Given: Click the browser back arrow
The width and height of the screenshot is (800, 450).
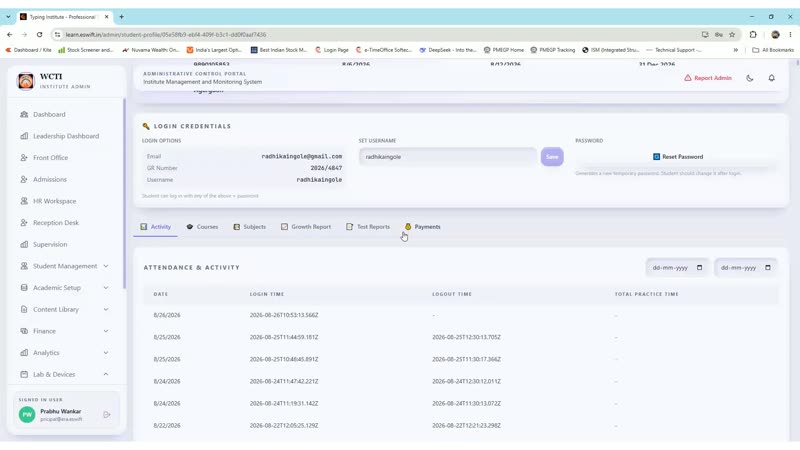Looking at the screenshot, I should point(10,35).
